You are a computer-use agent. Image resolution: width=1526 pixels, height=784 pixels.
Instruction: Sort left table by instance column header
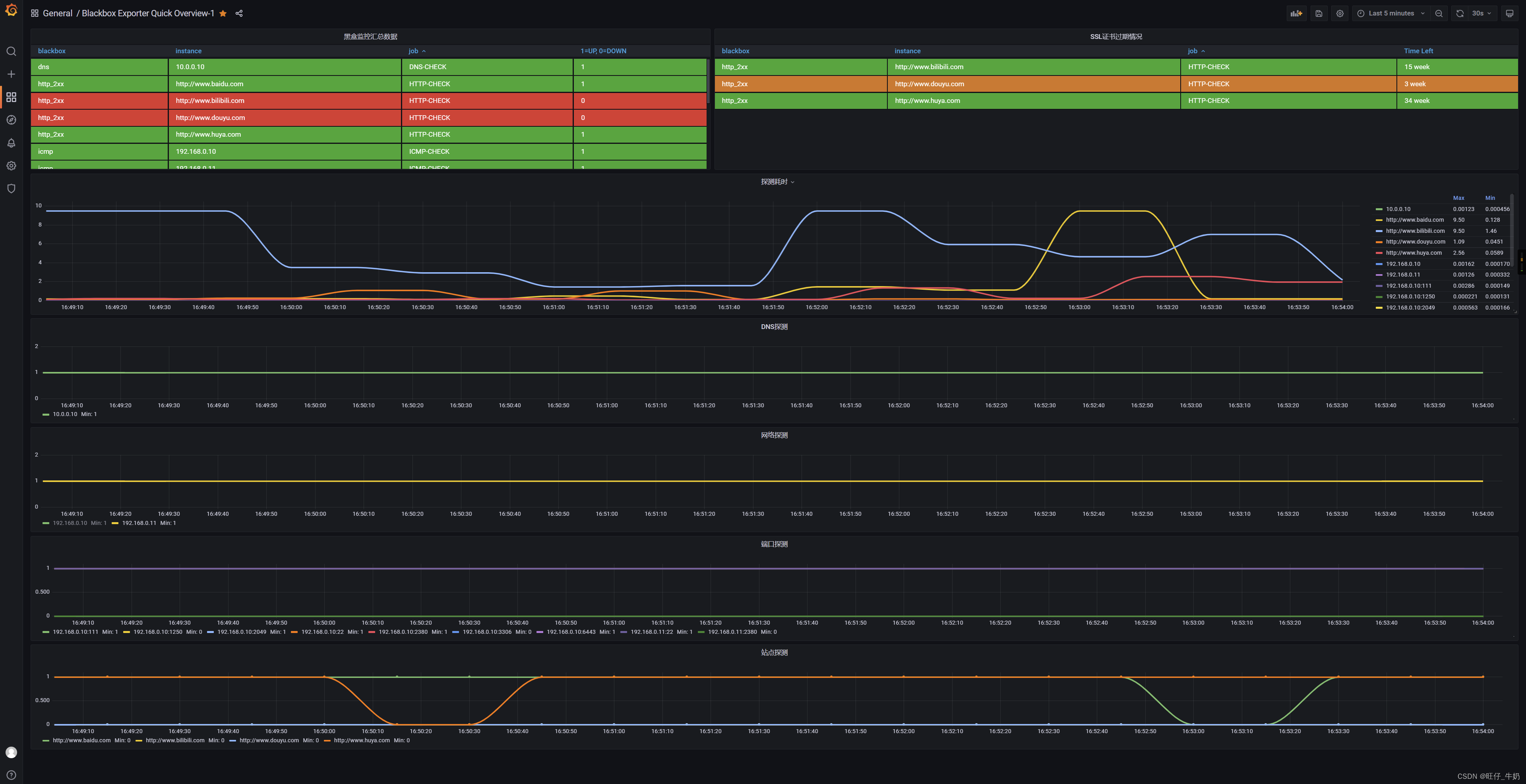(x=188, y=51)
